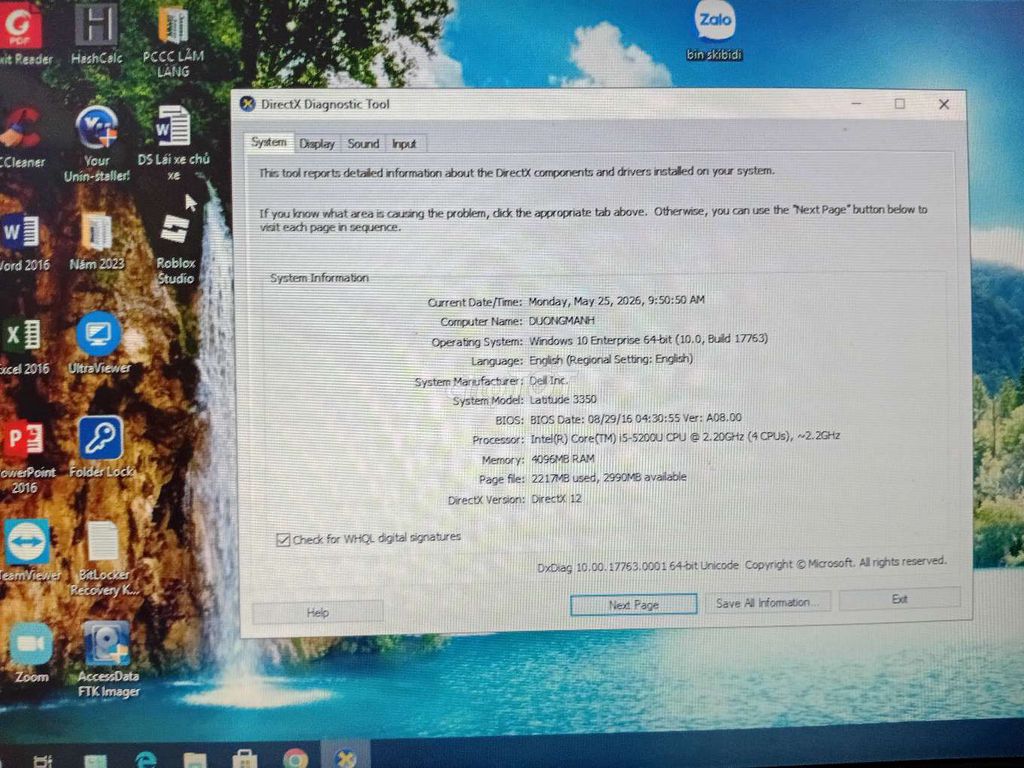Click the DirectX Diagnostic Tool title icon
The height and width of the screenshot is (768, 1024).
click(x=248, y=104)
